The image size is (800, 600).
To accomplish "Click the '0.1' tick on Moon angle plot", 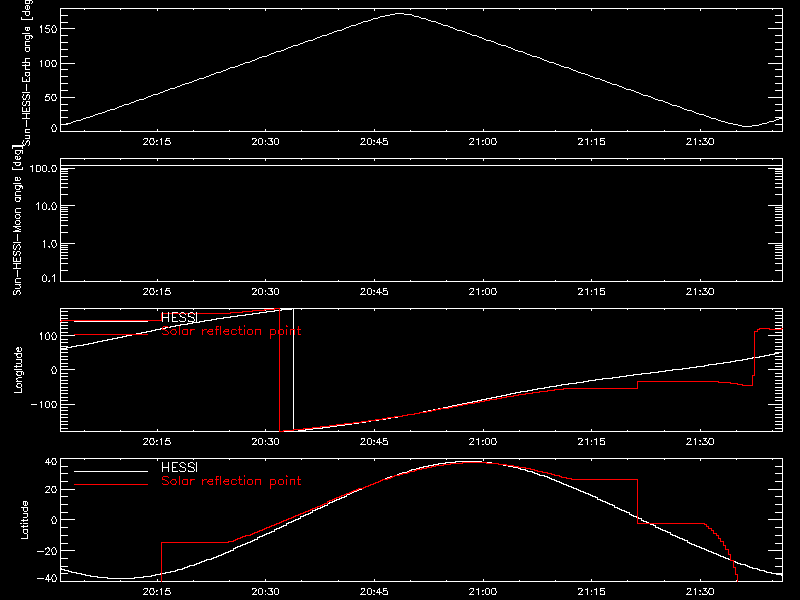I will point(49,279).
